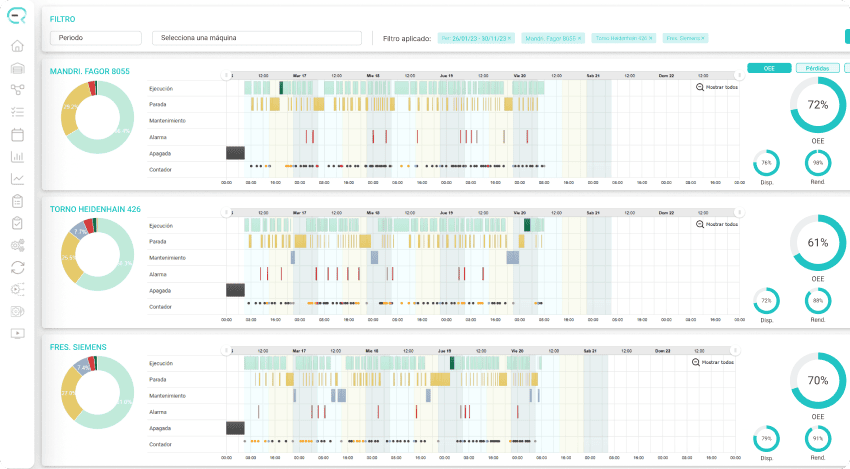
Task: Open the checklist icon in the sidebar
Action: coord(17,112)
